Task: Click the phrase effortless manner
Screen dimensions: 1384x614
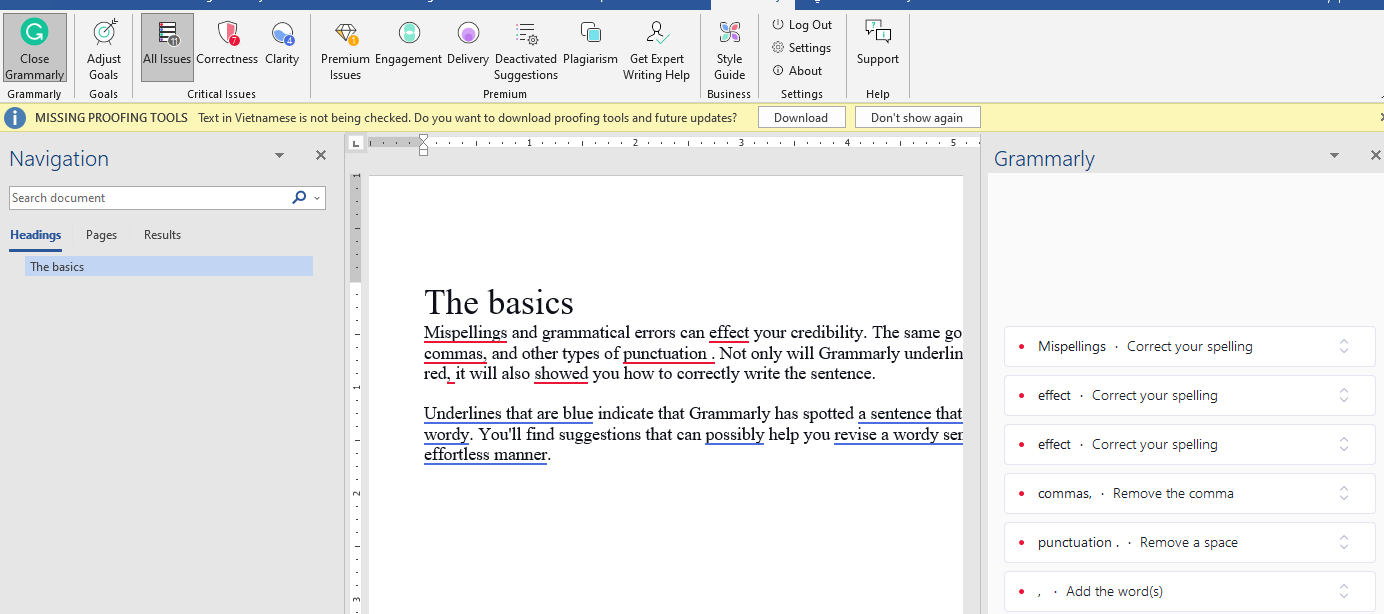Action: point(485,455)
